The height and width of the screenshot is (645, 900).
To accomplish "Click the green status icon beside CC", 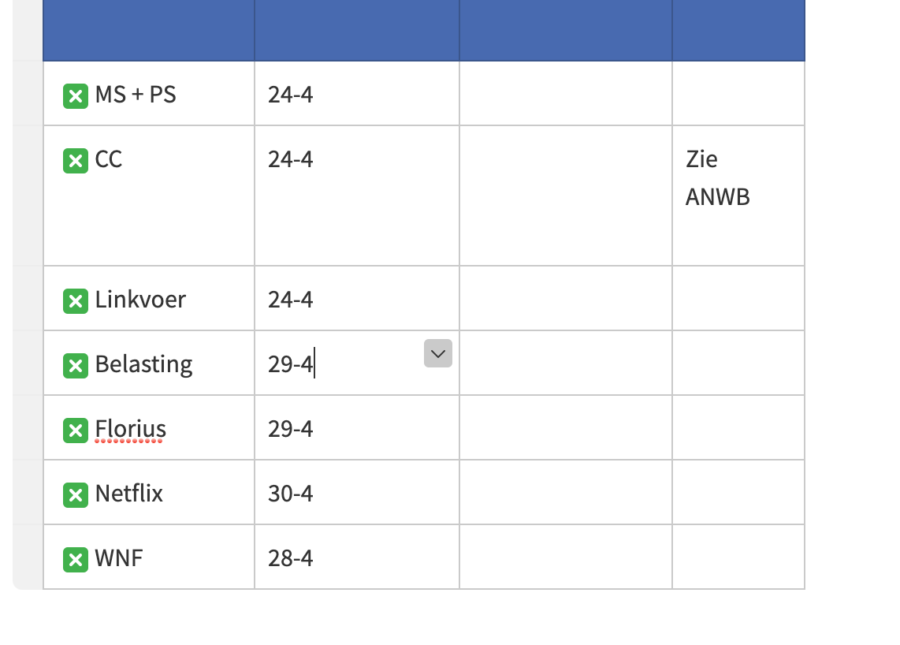I will pos(76,160).
